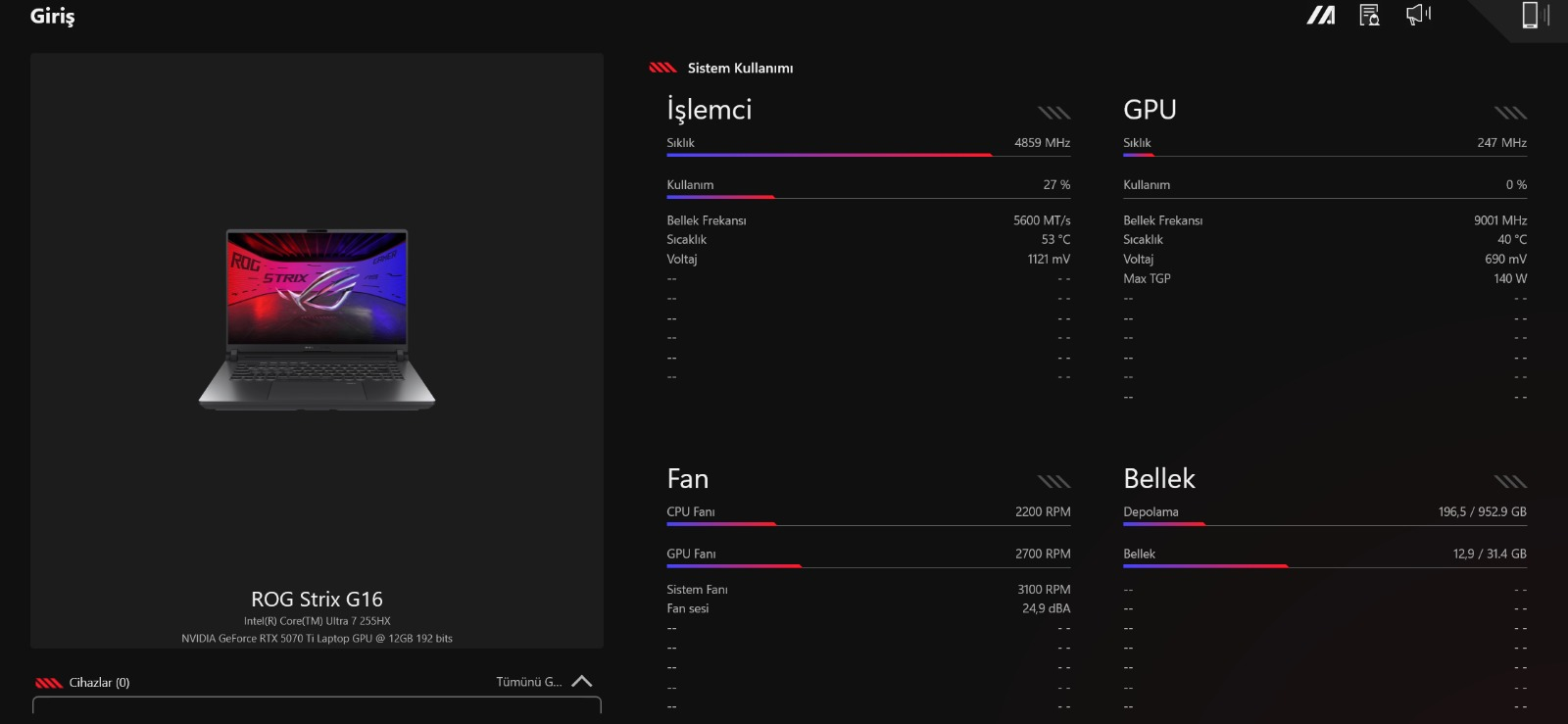The image size is (1568, 724).
Task: Click the 690 mV GPU voltage value
Action: coord(1505,259)
